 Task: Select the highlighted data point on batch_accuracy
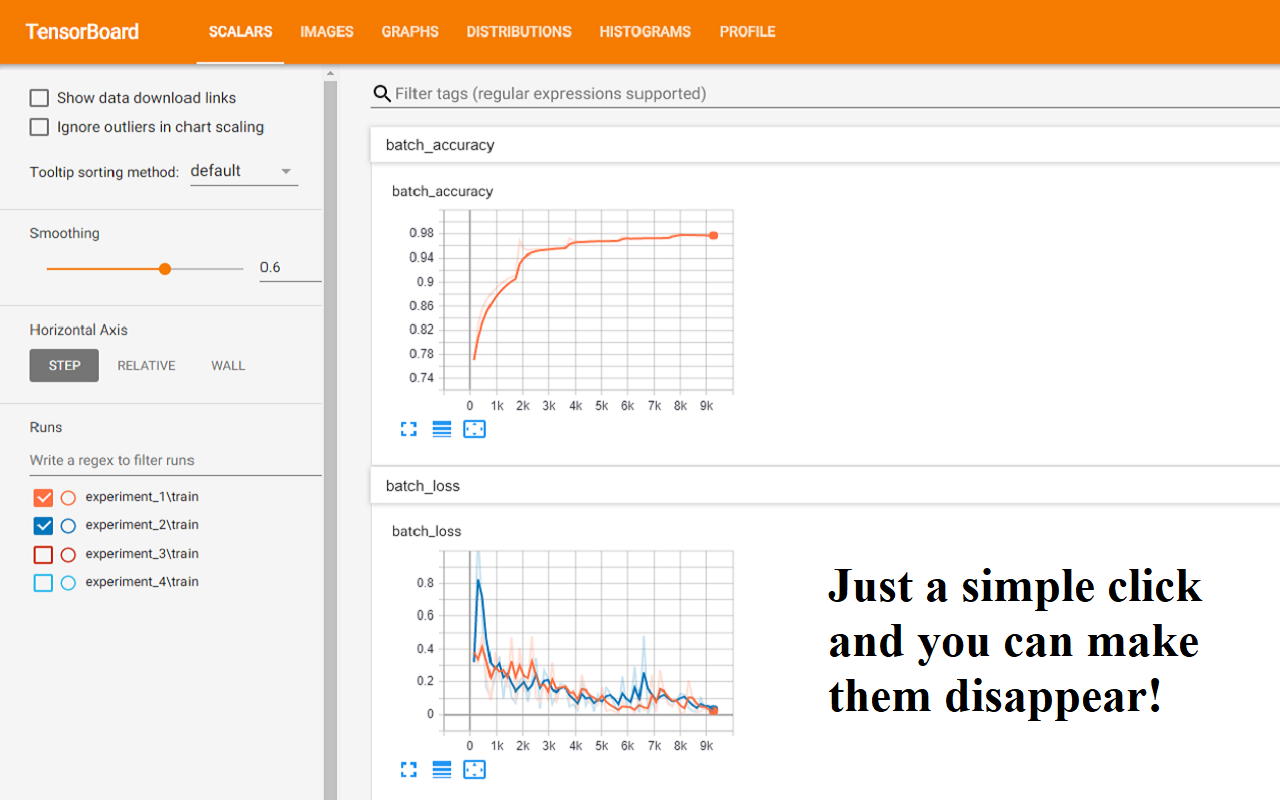tap(713, 235)
